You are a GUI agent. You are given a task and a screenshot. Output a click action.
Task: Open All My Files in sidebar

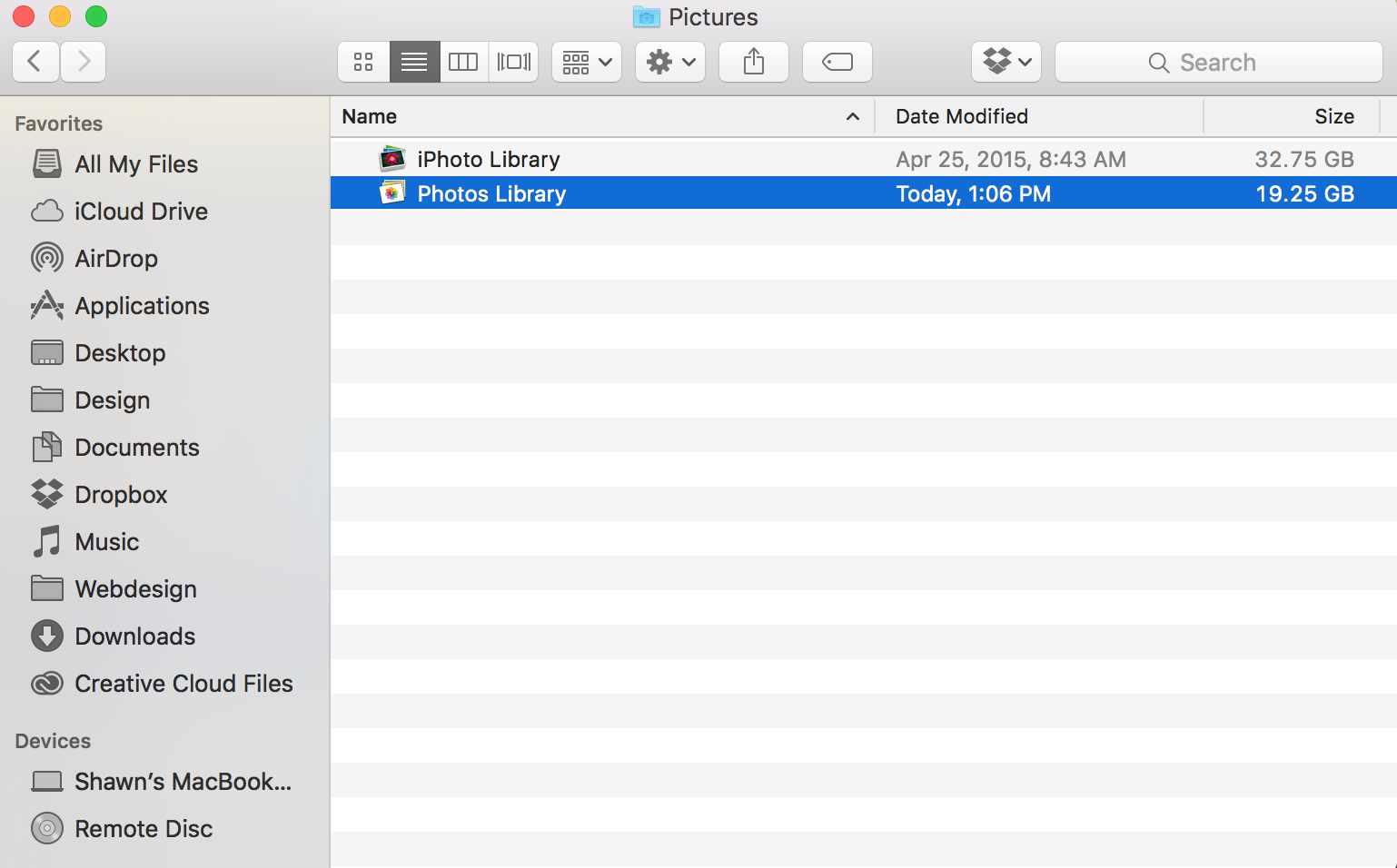[x=136, y=164]
